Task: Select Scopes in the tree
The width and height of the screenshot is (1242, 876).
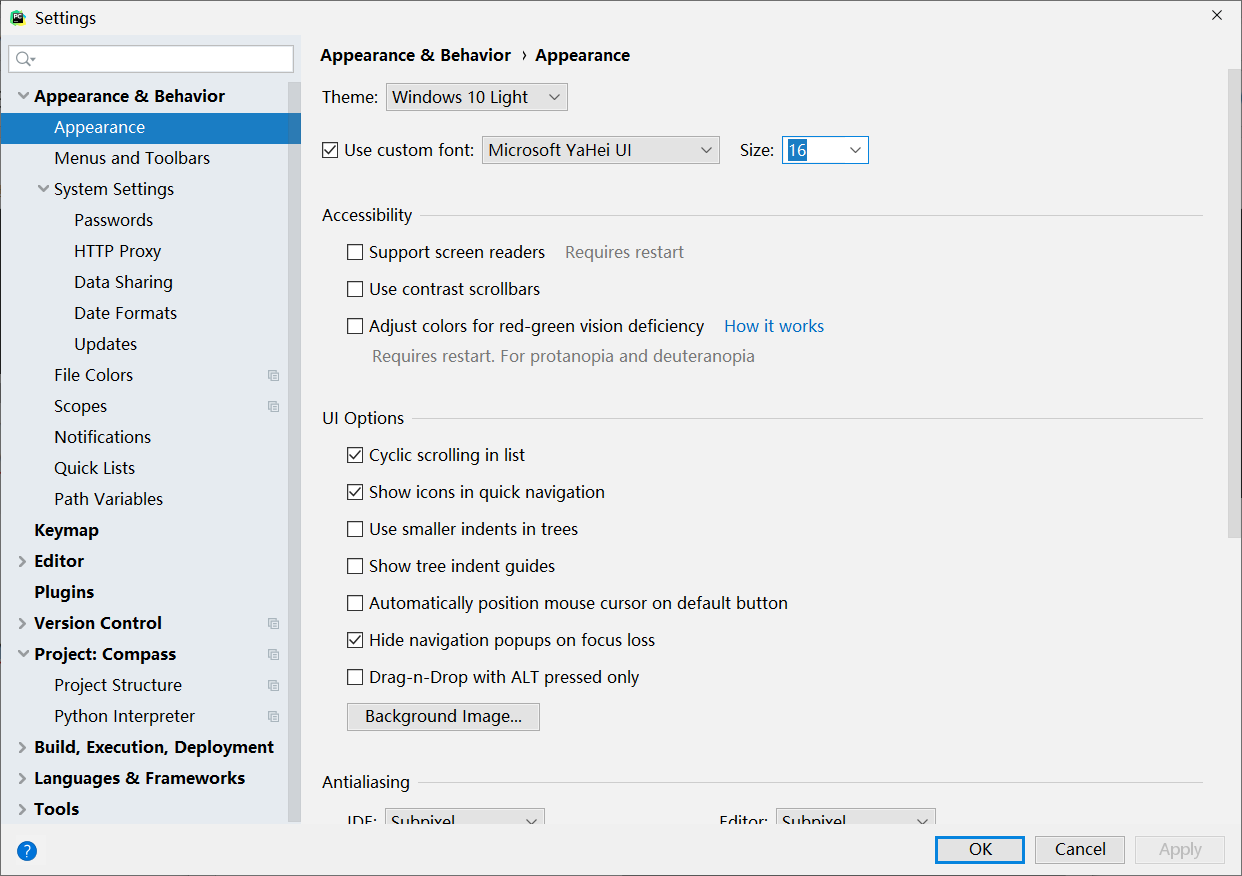Action: point(80,406)
